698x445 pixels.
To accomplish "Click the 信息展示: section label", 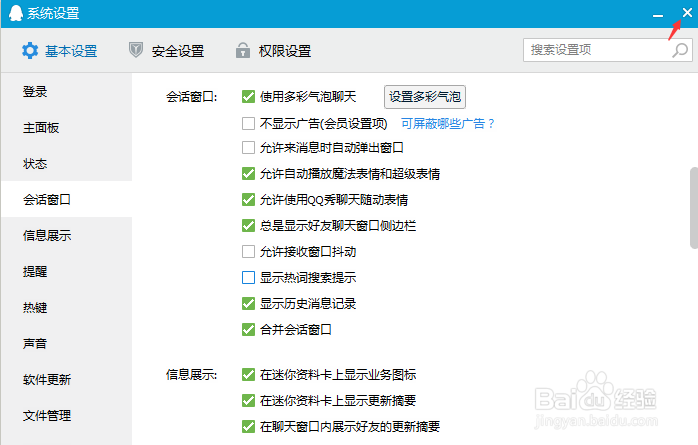I will click(x=191, y=375).
